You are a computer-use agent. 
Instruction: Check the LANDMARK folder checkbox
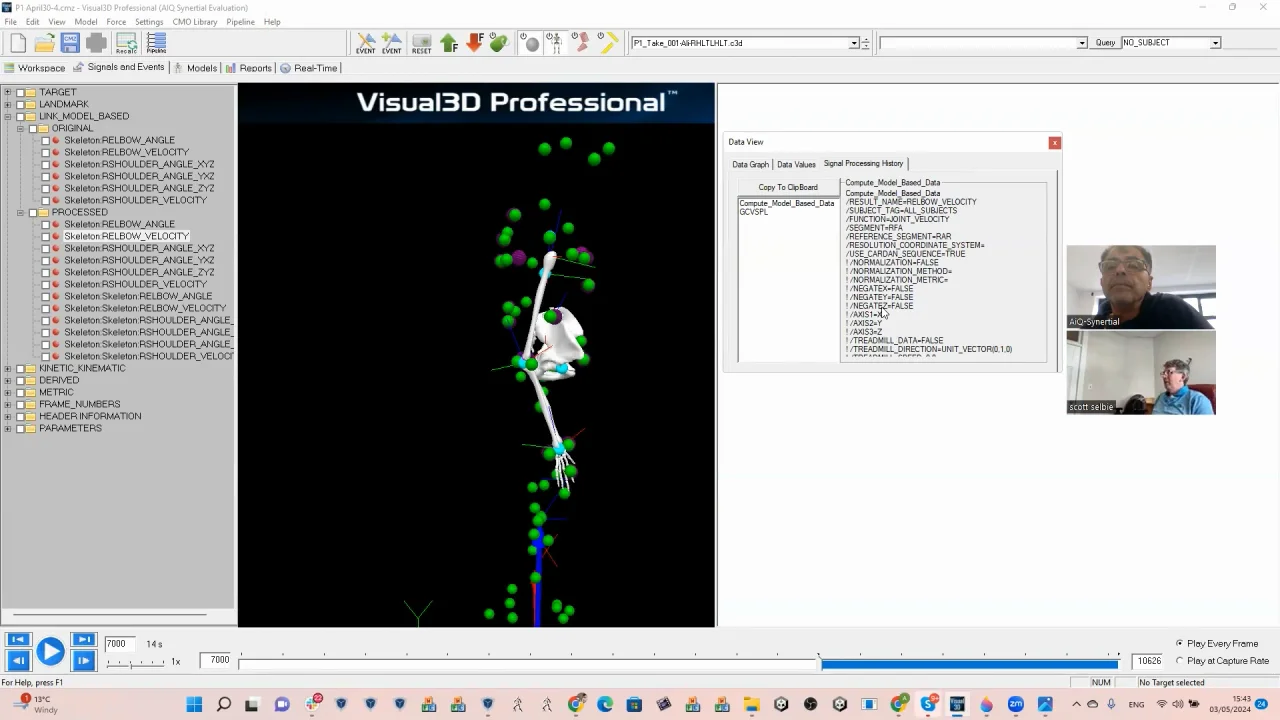click(x=19, y=104)
